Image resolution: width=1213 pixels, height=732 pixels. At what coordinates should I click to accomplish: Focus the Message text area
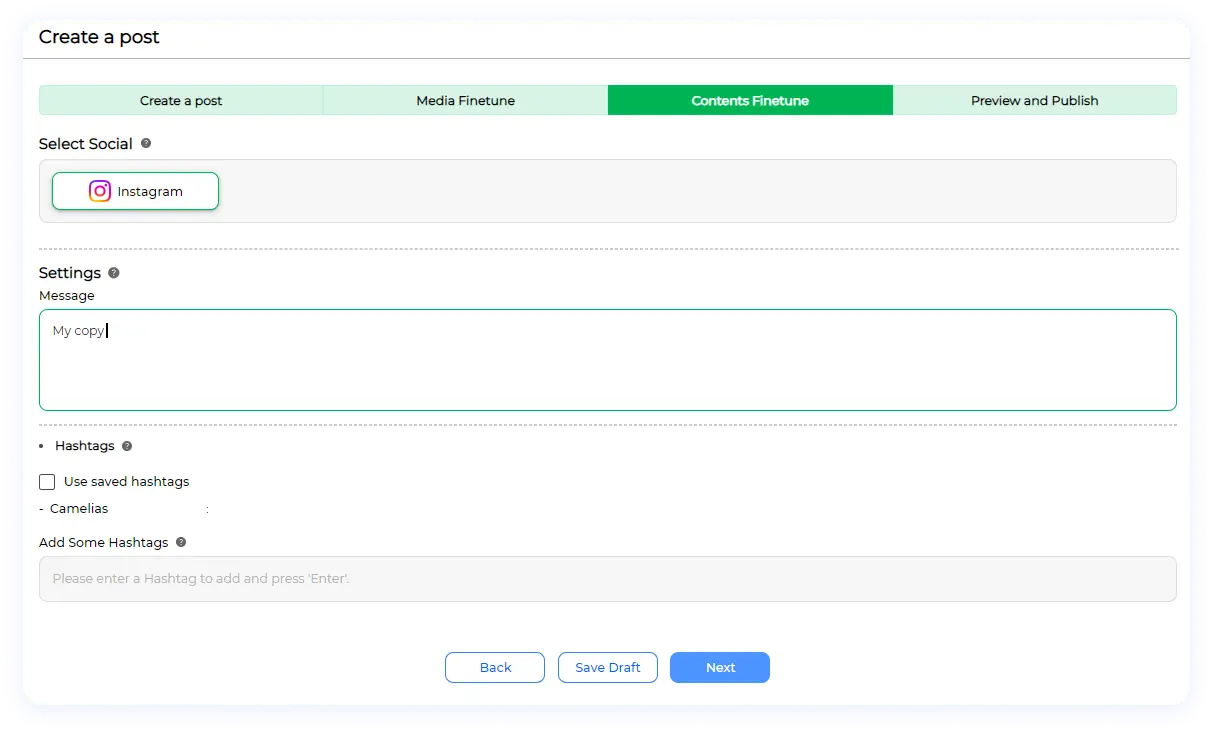pyautogui.click(x=607, y=370)
